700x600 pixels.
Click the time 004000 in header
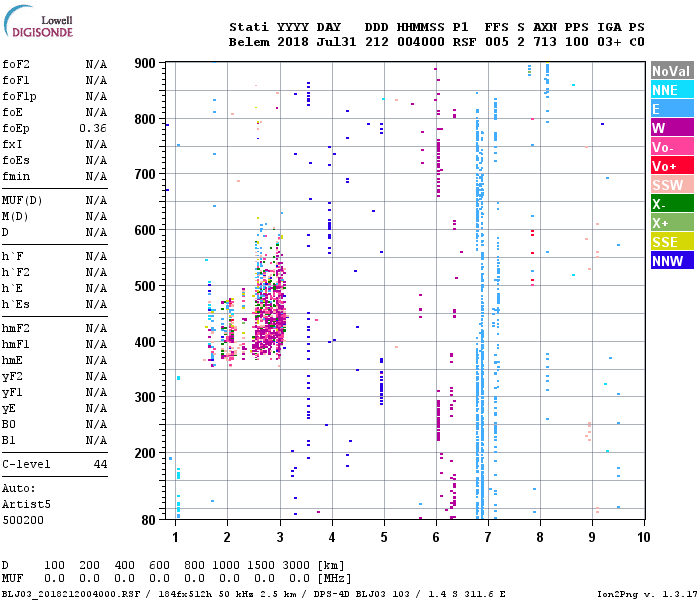[x=421, y=42]
